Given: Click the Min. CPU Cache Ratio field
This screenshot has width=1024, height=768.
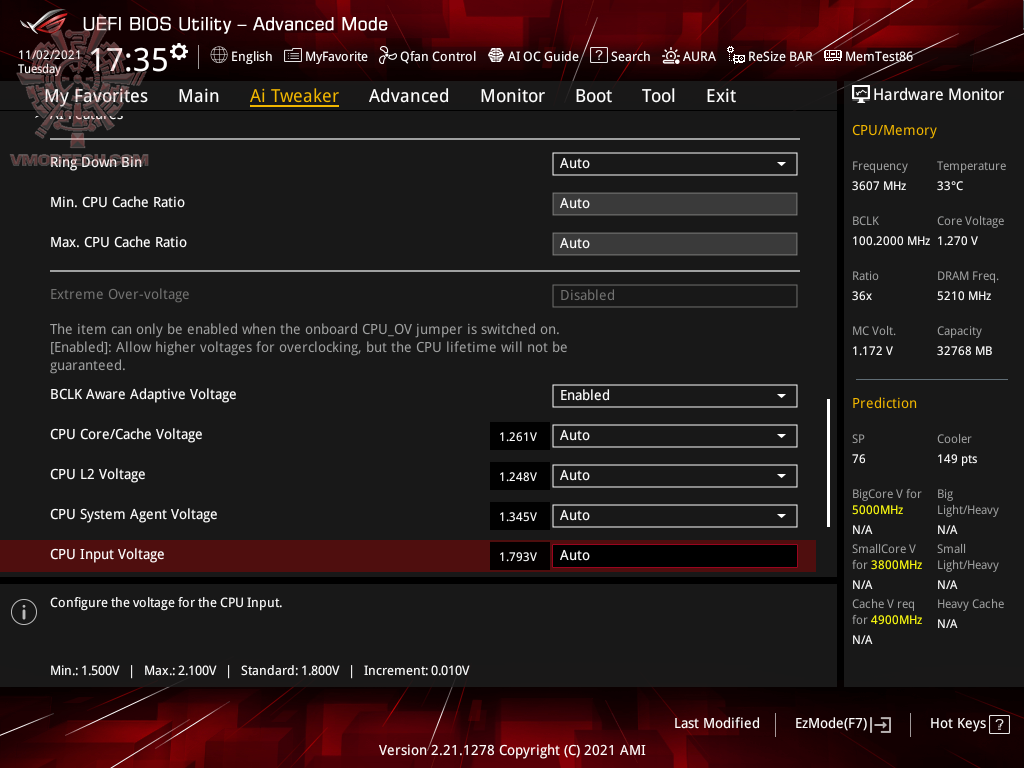Looking at the screenshot, I should point(675,204).
